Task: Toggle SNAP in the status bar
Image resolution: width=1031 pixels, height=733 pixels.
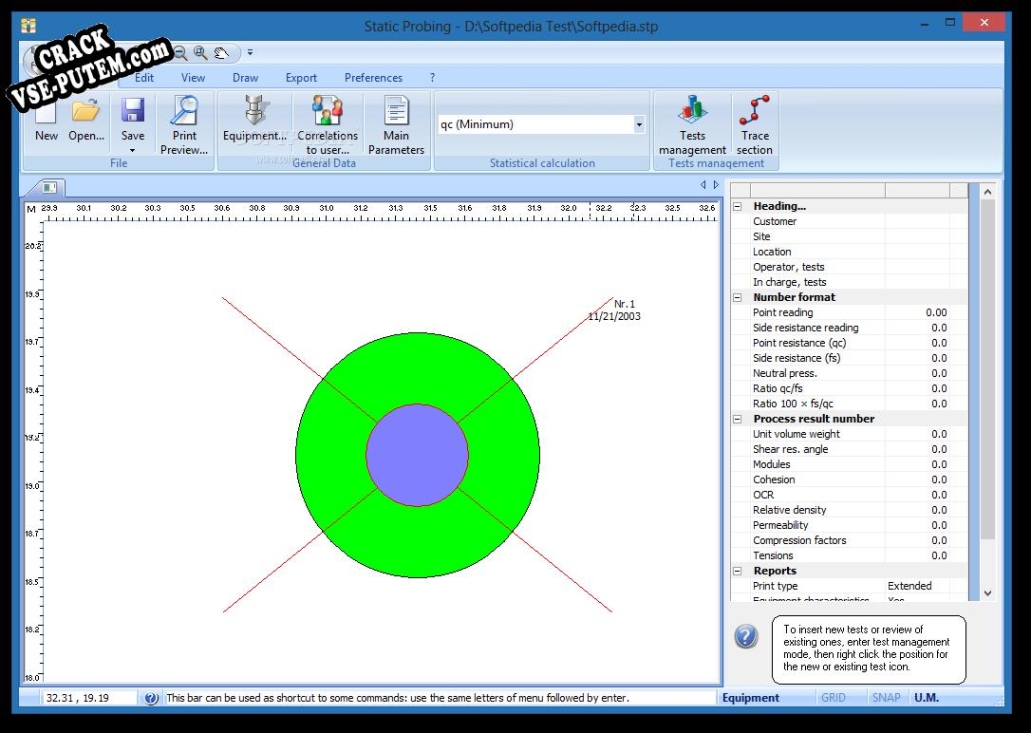Action: point(886,698)
